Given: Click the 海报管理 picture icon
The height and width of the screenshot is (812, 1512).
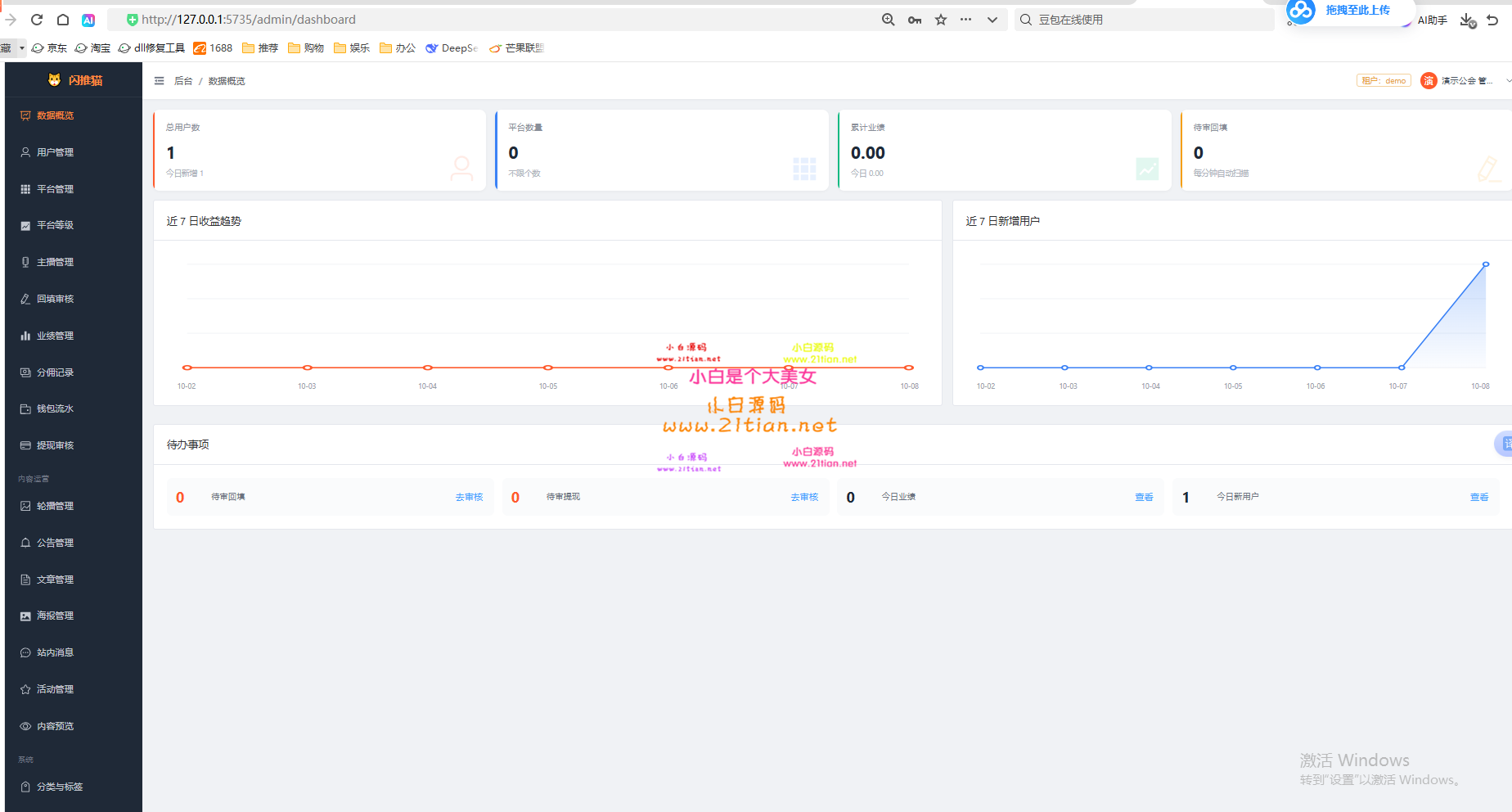Looking at the screenshot, I should pos(25,616).
